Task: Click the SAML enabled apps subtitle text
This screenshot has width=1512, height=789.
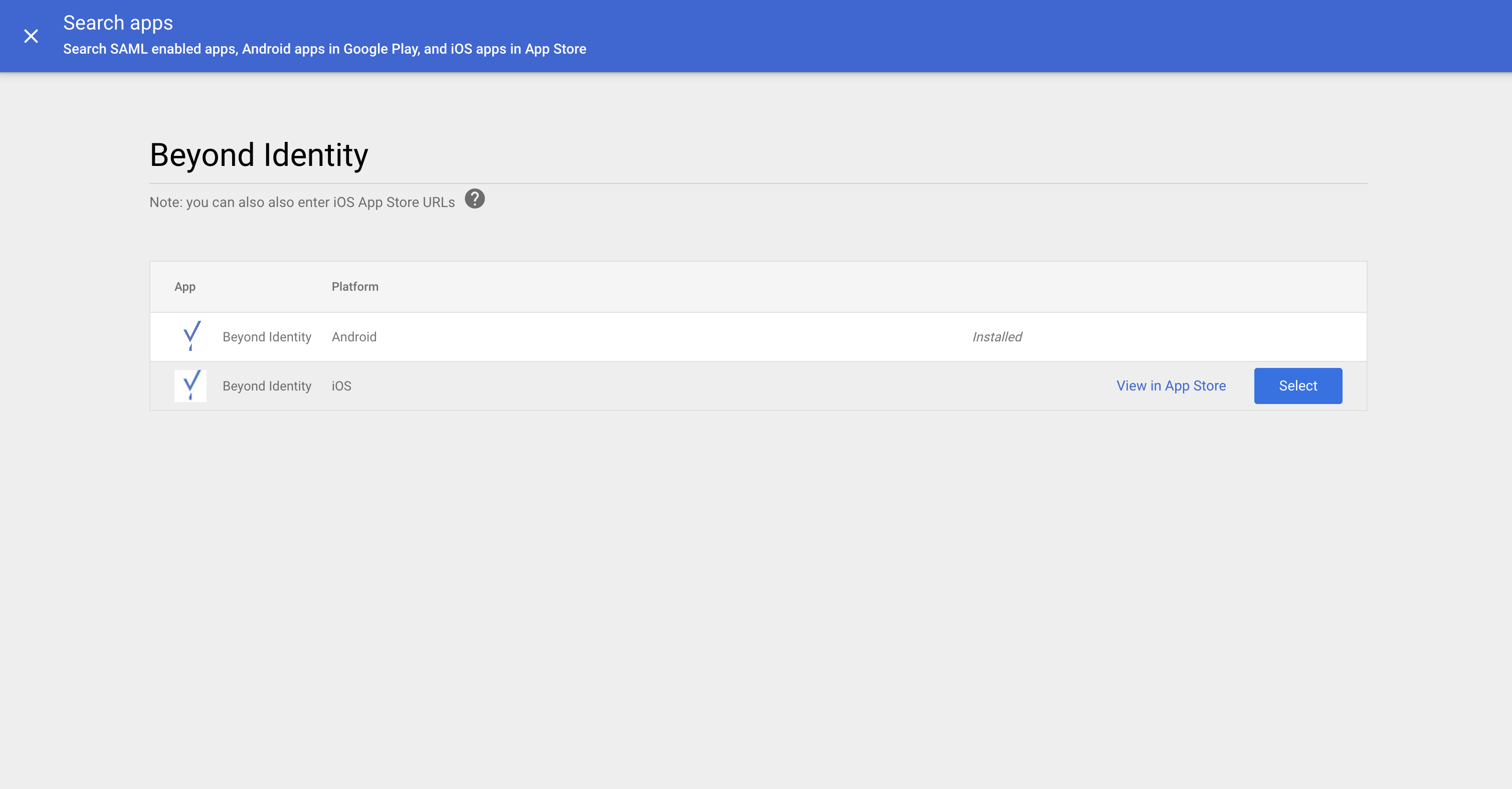Action: click(x=324, y=49)
